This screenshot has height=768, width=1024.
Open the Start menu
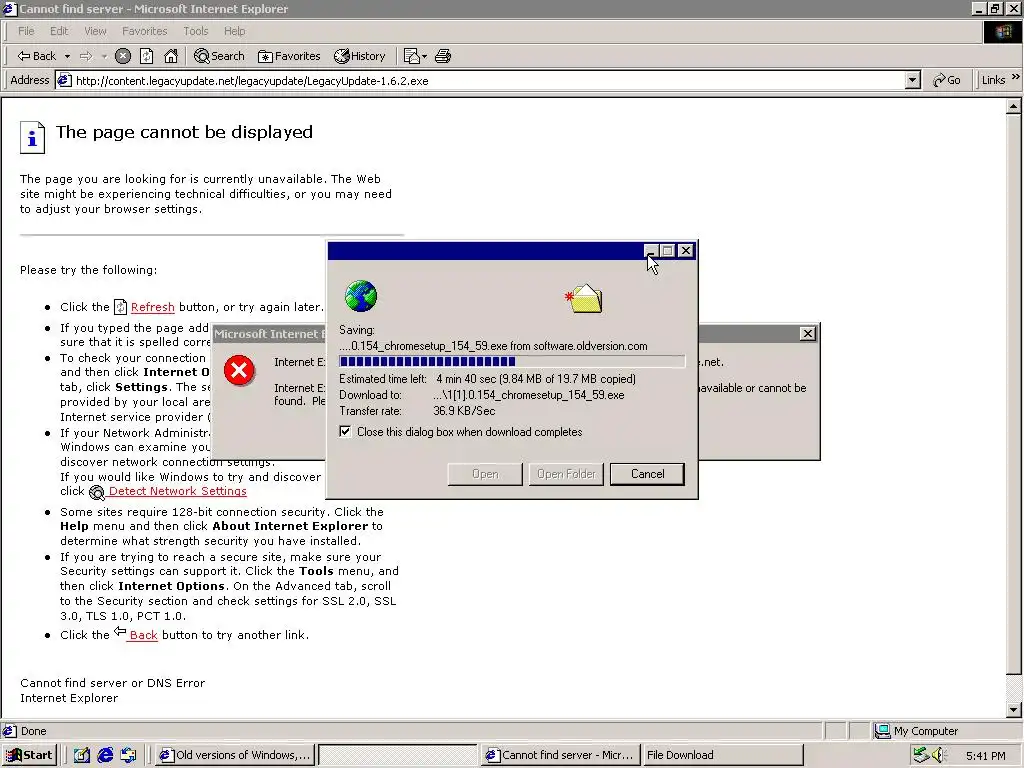[x=29, y=756]
